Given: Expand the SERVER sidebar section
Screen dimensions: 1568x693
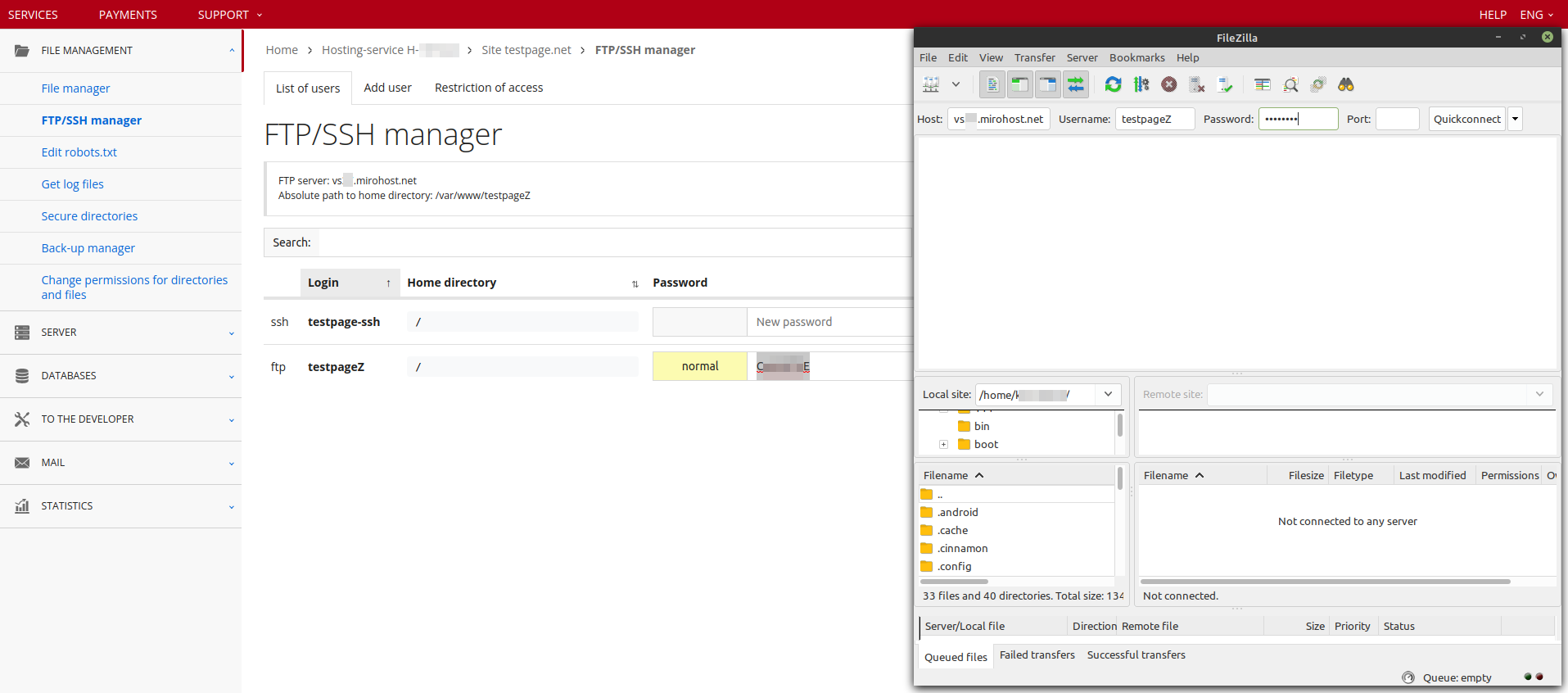Looking at the screenshot, I should coord(121,333).
